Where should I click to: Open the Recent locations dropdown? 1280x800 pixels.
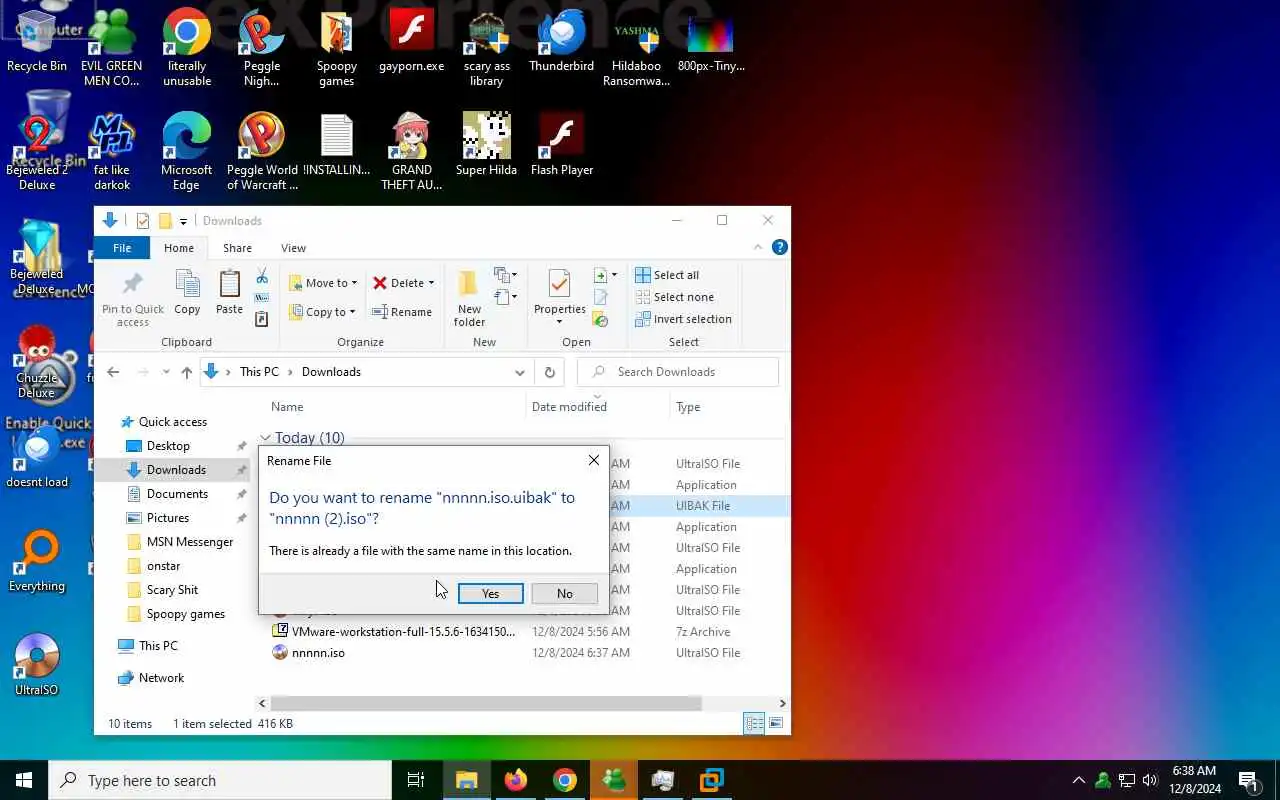(x=166, y=372)
